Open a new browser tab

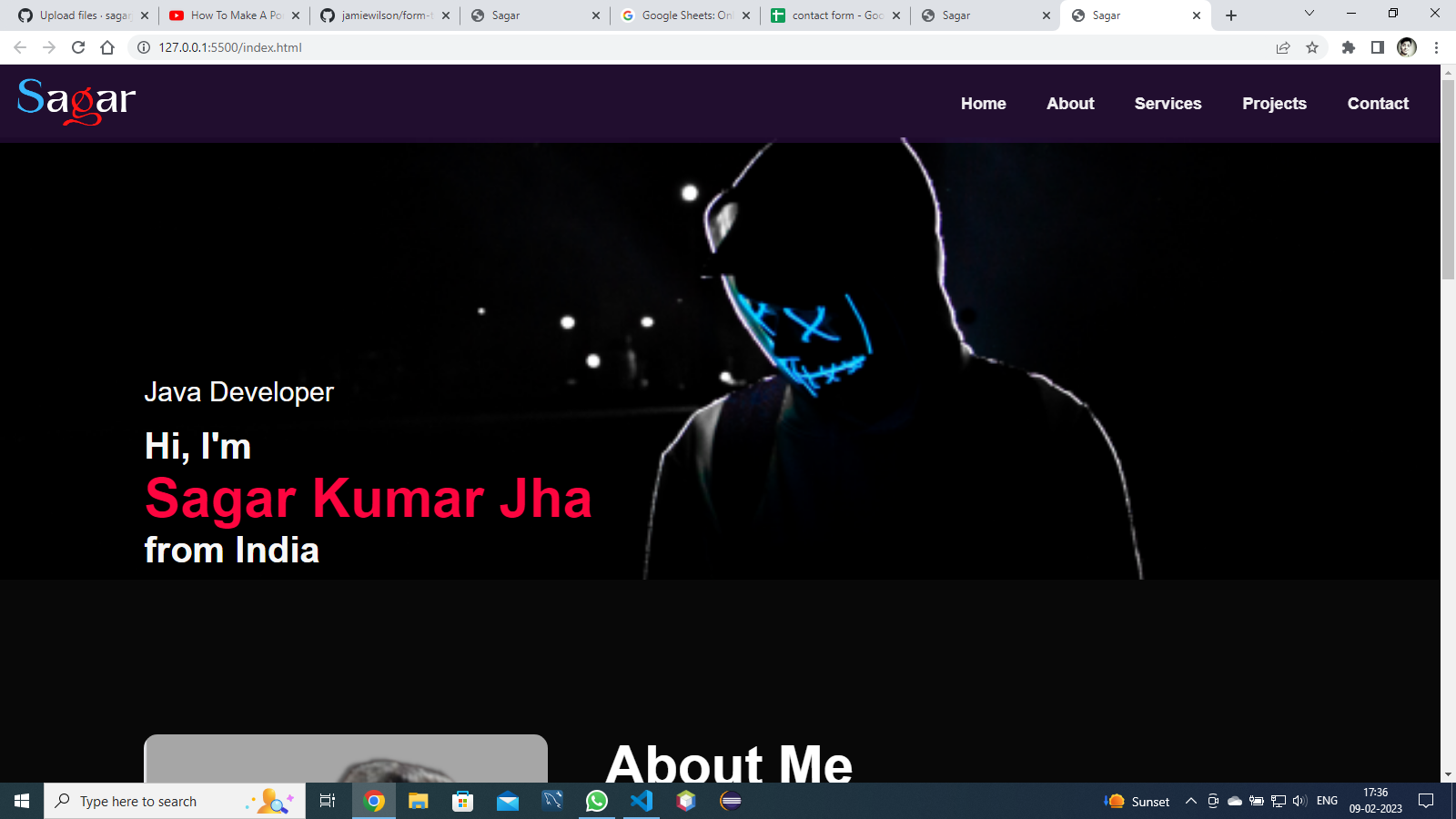click(1231, 15)
